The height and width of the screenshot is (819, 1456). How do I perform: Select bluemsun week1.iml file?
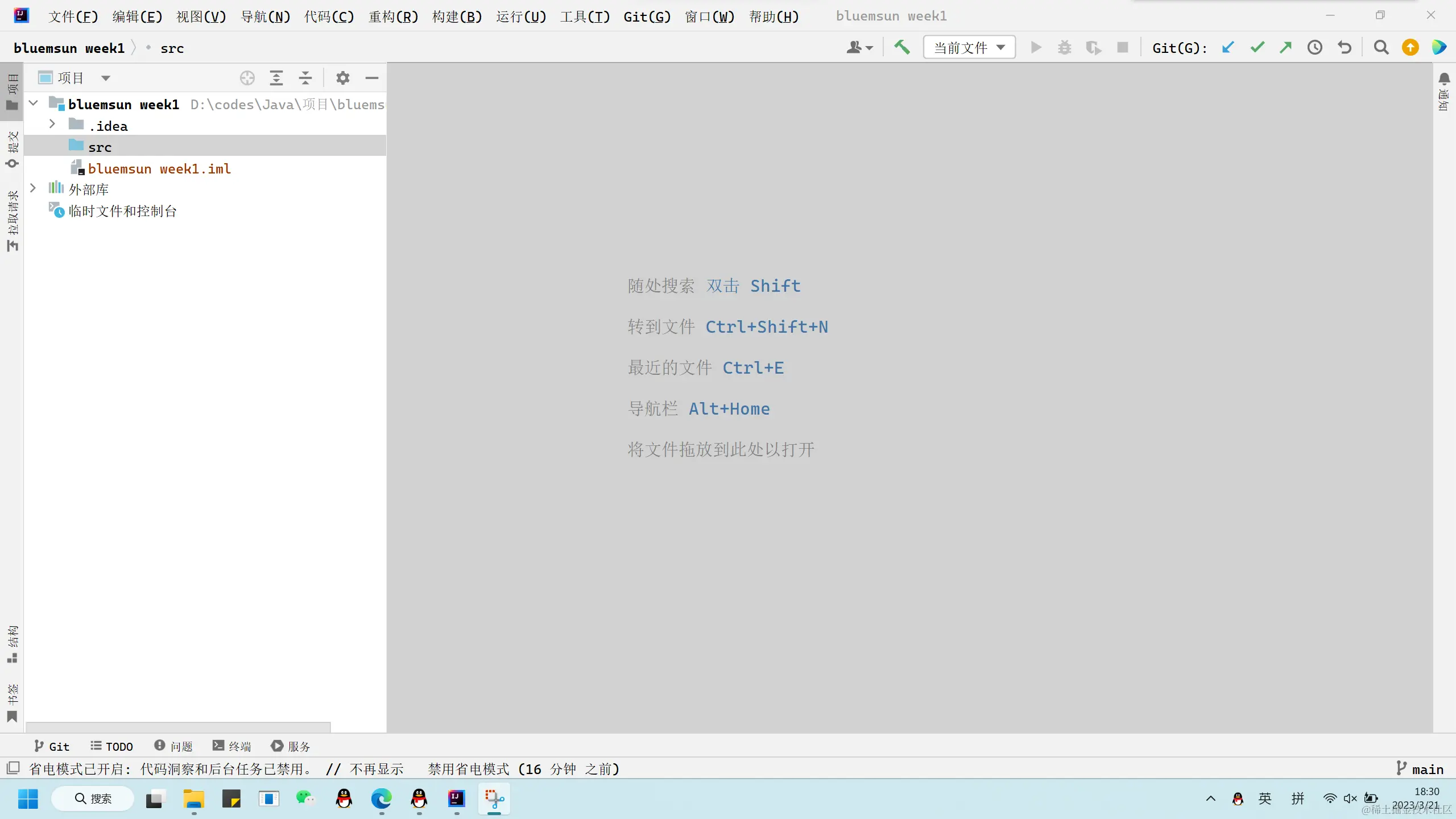(159, 169)
